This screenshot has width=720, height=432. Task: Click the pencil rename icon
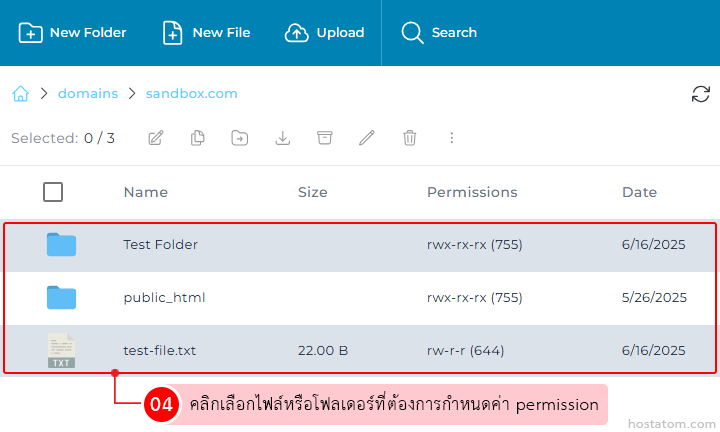(x=367, y=138)
